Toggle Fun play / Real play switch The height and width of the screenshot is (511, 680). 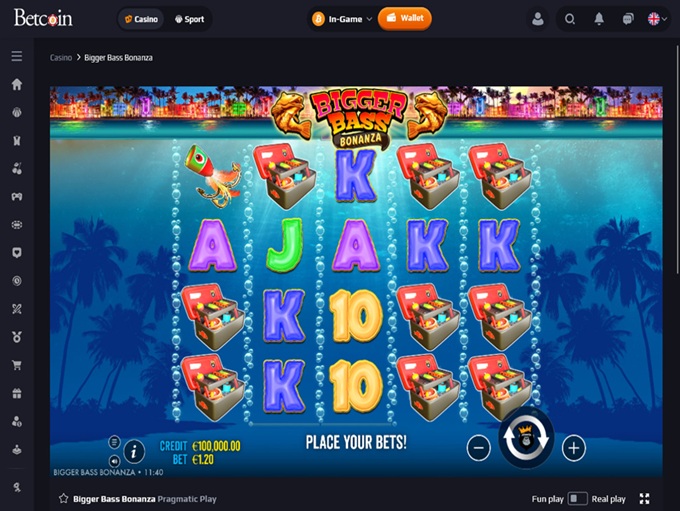[x=577, y=499]
